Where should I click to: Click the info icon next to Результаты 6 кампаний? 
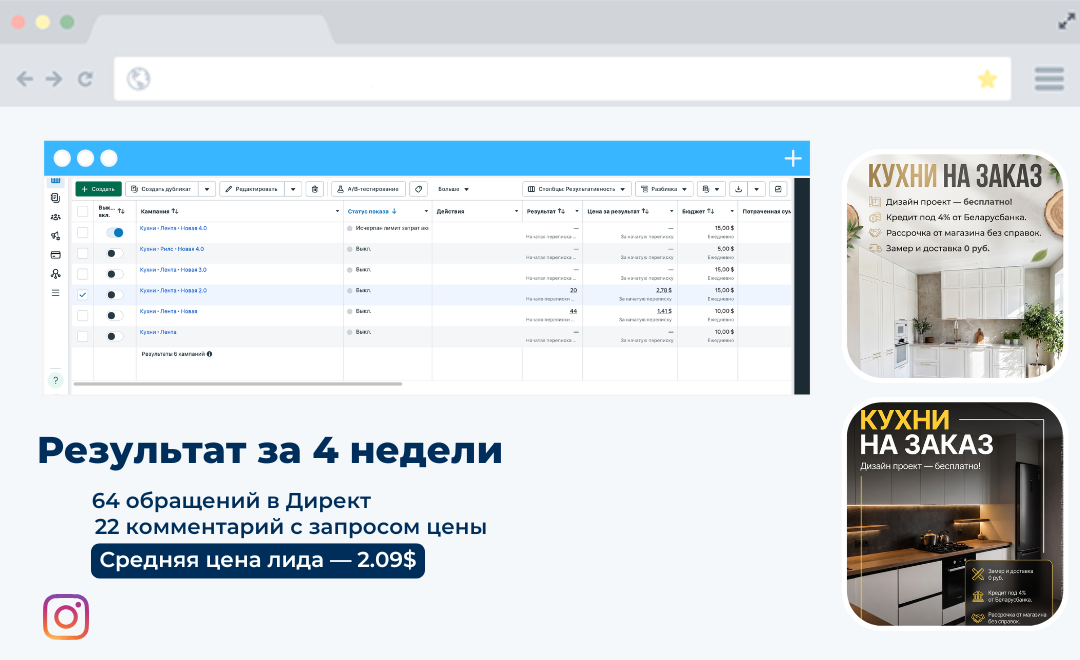click(209, 354)
